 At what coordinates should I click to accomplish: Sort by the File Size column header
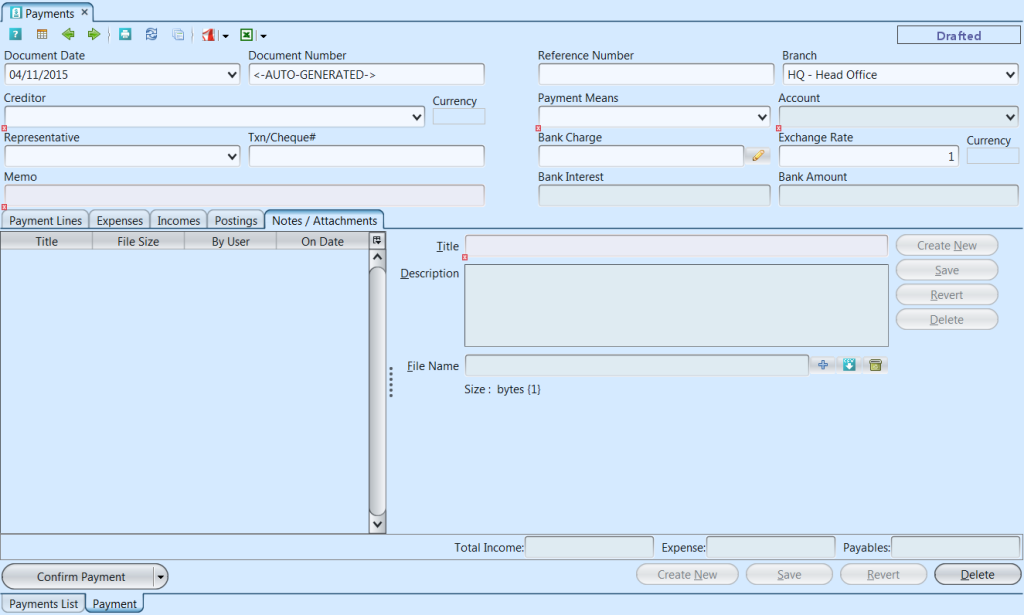click(138, 241)
